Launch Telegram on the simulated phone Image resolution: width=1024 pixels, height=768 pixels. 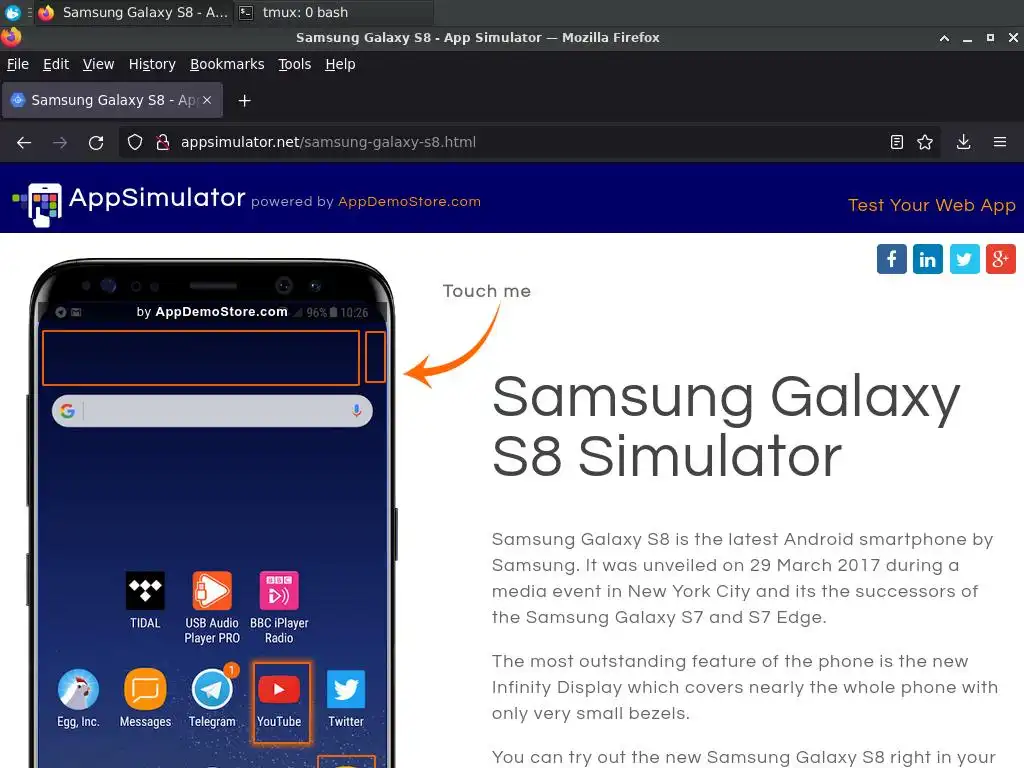[x=212, y=698]
